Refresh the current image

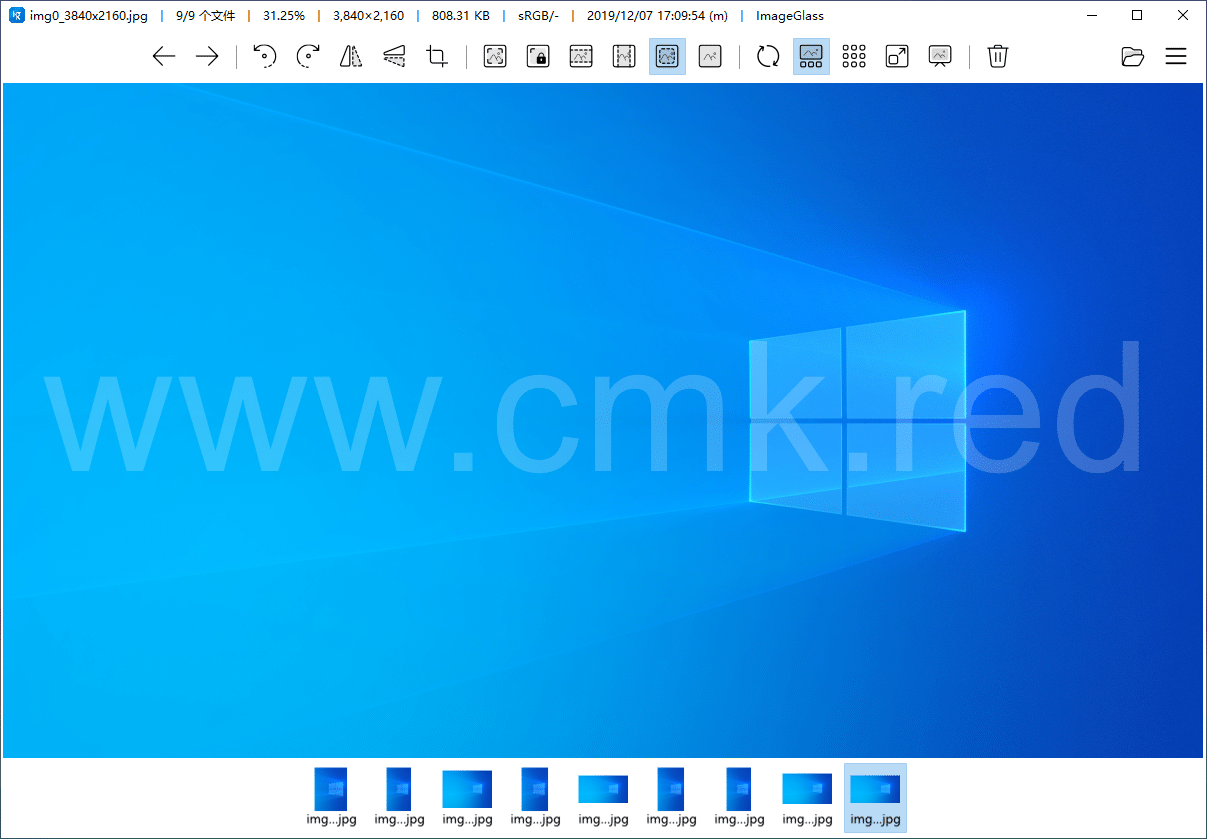pos(768,57)
